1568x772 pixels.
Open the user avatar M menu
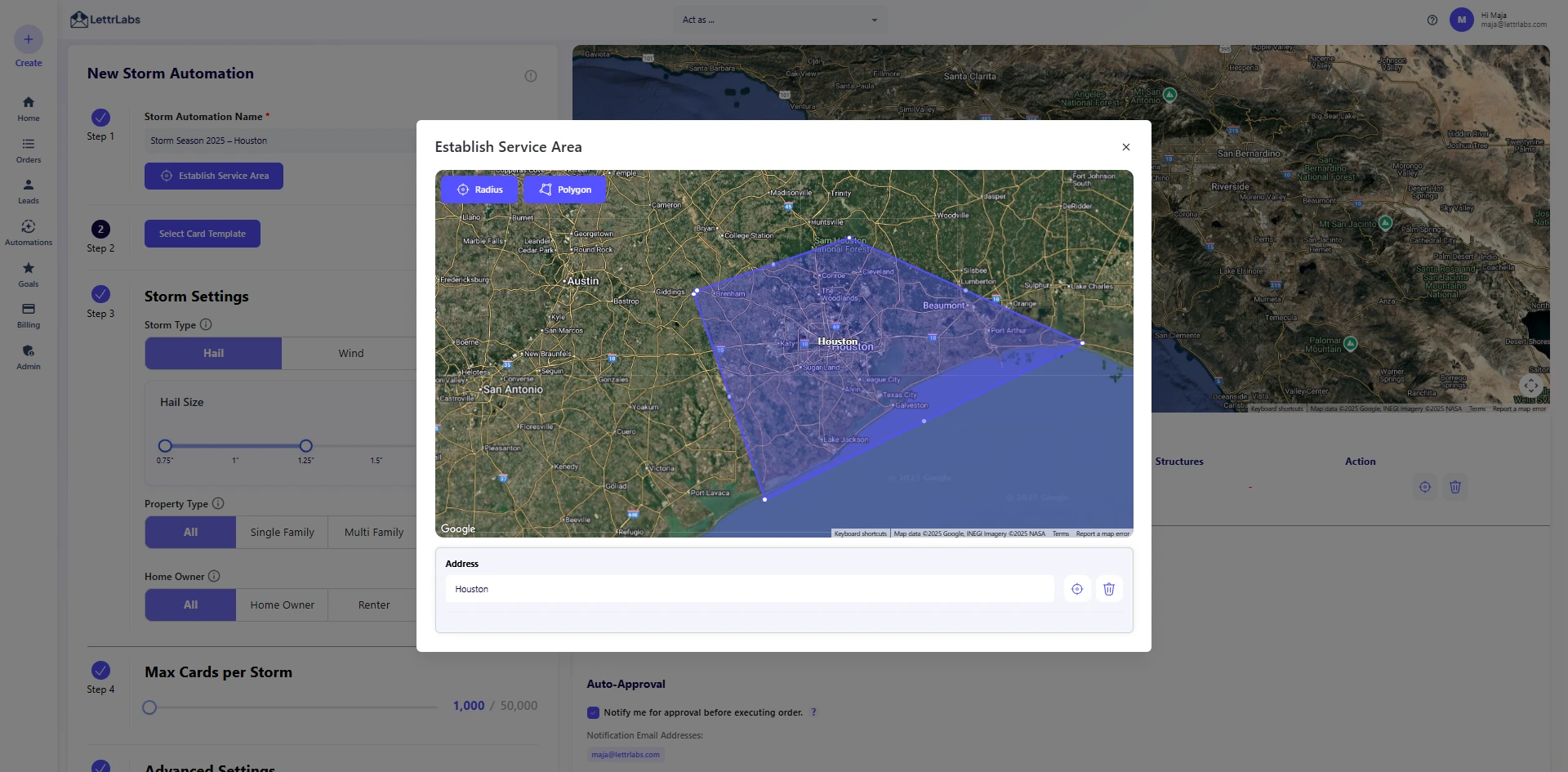click(x=1461, y=20)
